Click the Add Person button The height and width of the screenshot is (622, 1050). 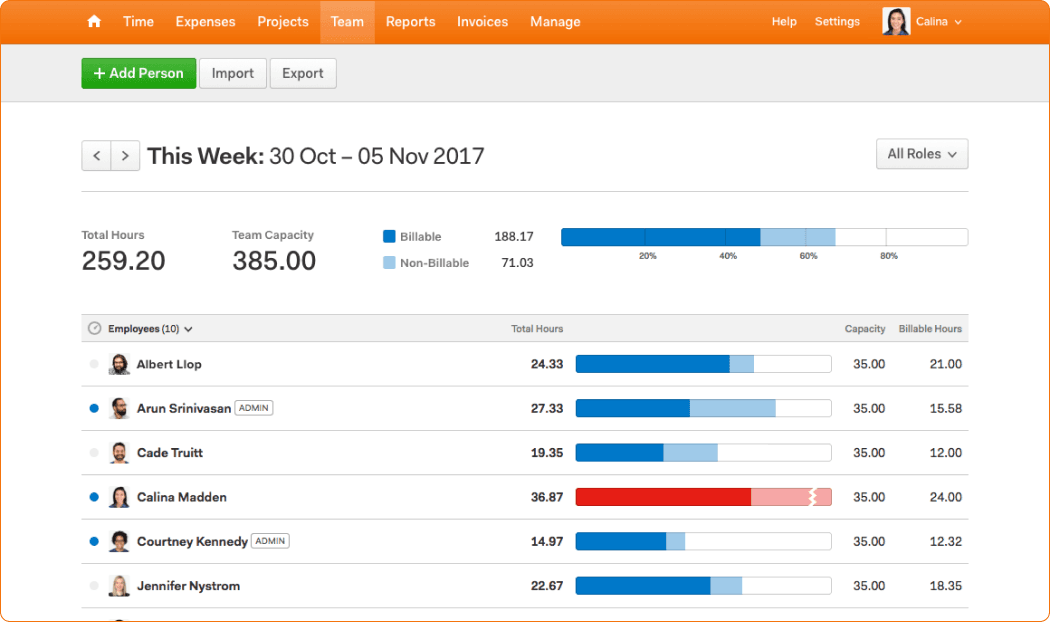point(138,73)
